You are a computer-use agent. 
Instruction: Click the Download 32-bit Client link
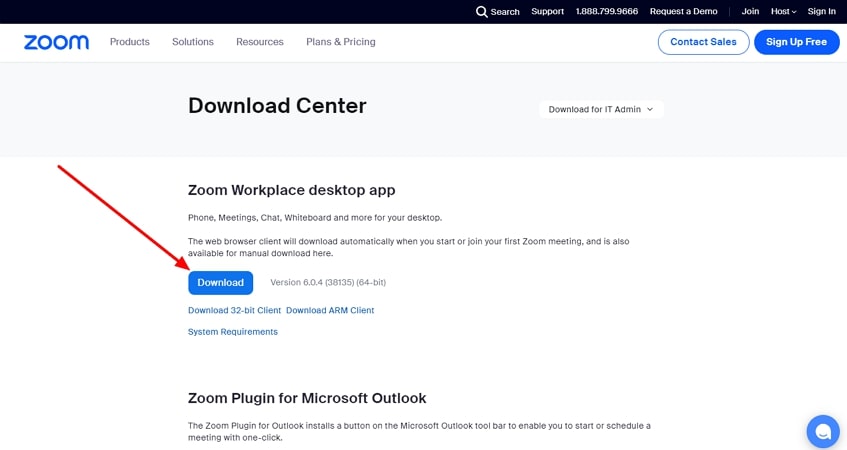click(x=234, y=311)
